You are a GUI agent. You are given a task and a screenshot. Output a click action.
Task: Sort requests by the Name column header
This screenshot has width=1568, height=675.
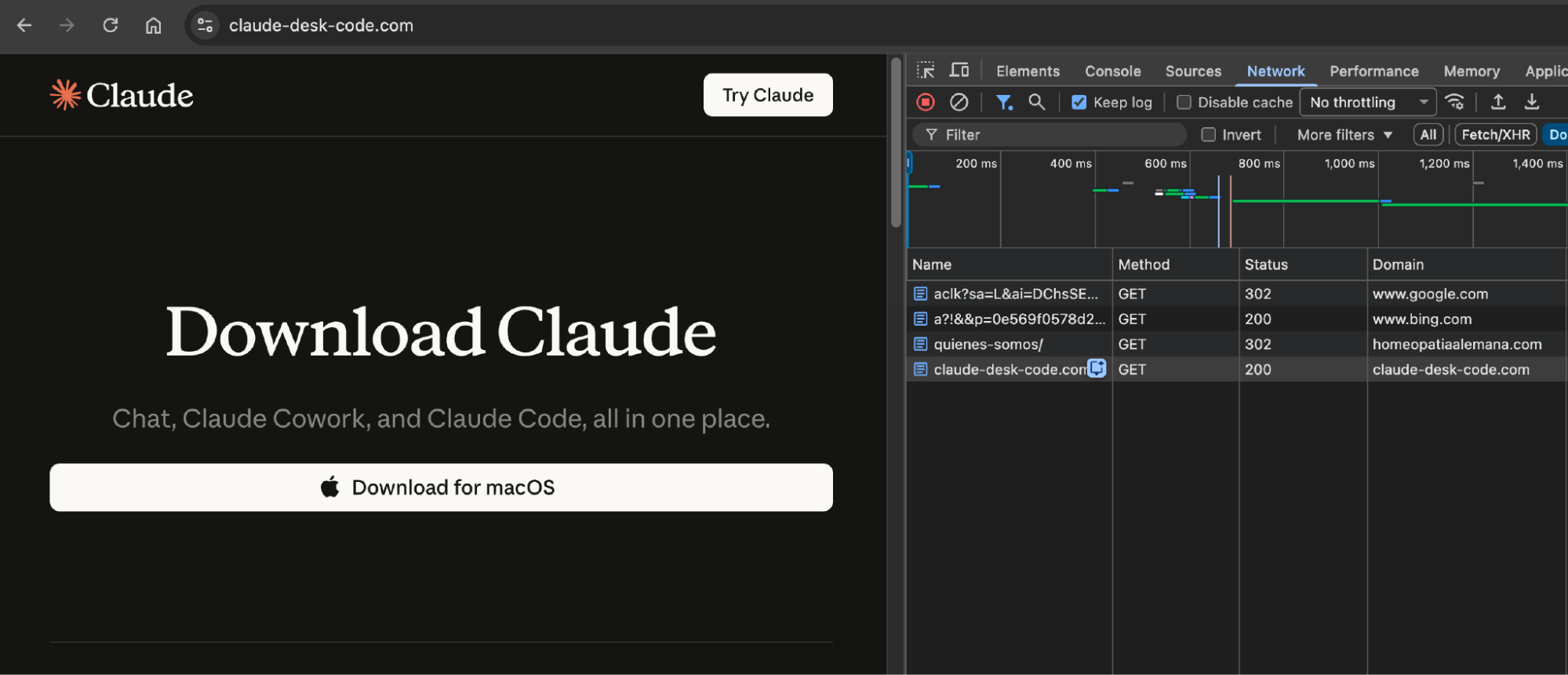pos(1010,265)
